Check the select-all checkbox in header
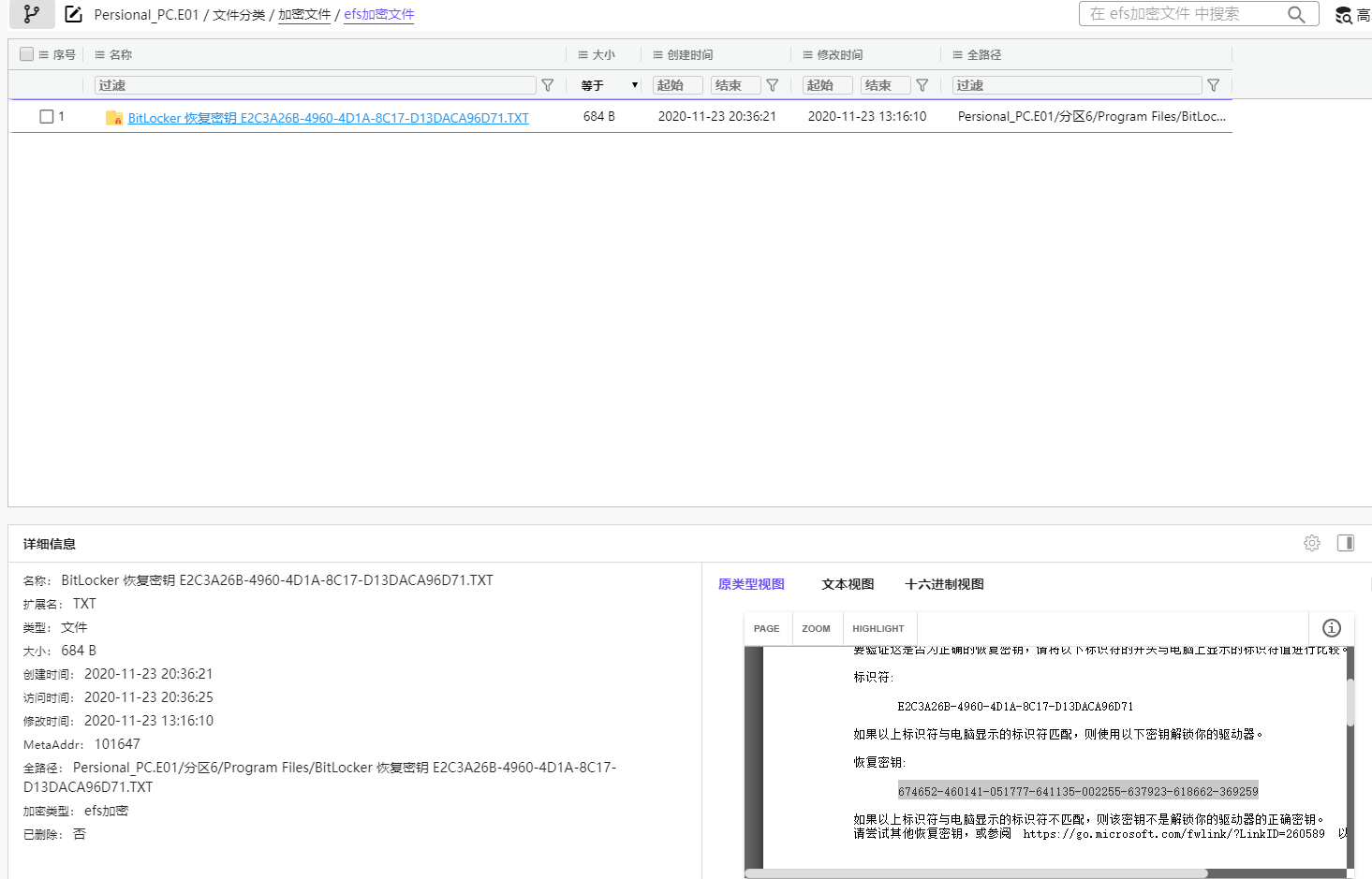Image resolution: width=1372 pixels, height=879 pixels. [x=27, y=54]
